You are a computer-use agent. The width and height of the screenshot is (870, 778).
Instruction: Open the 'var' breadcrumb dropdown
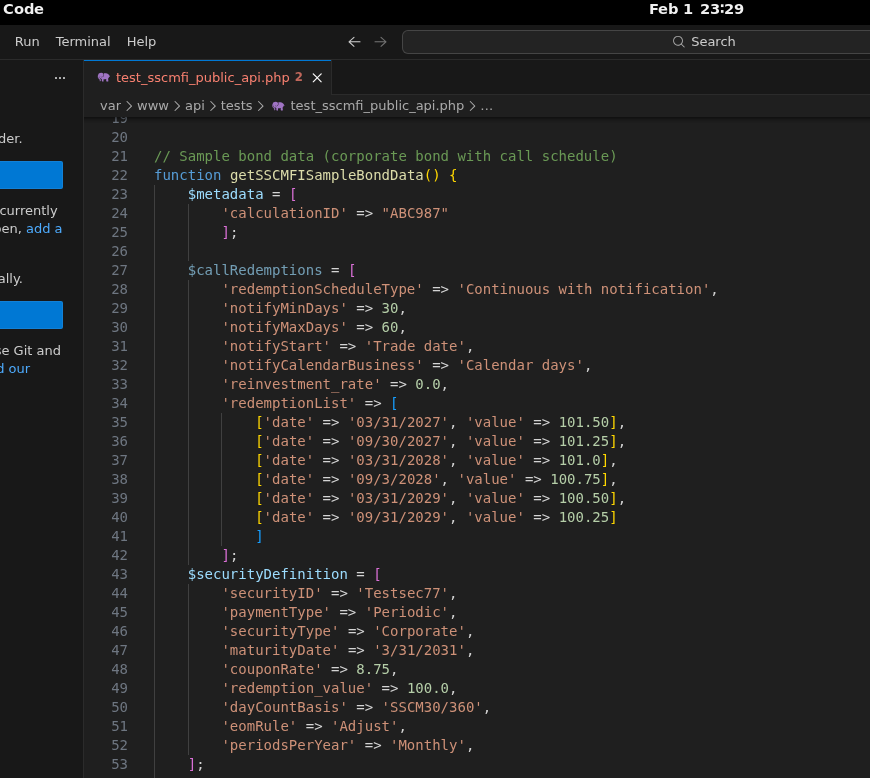click(x=110, y=105)
